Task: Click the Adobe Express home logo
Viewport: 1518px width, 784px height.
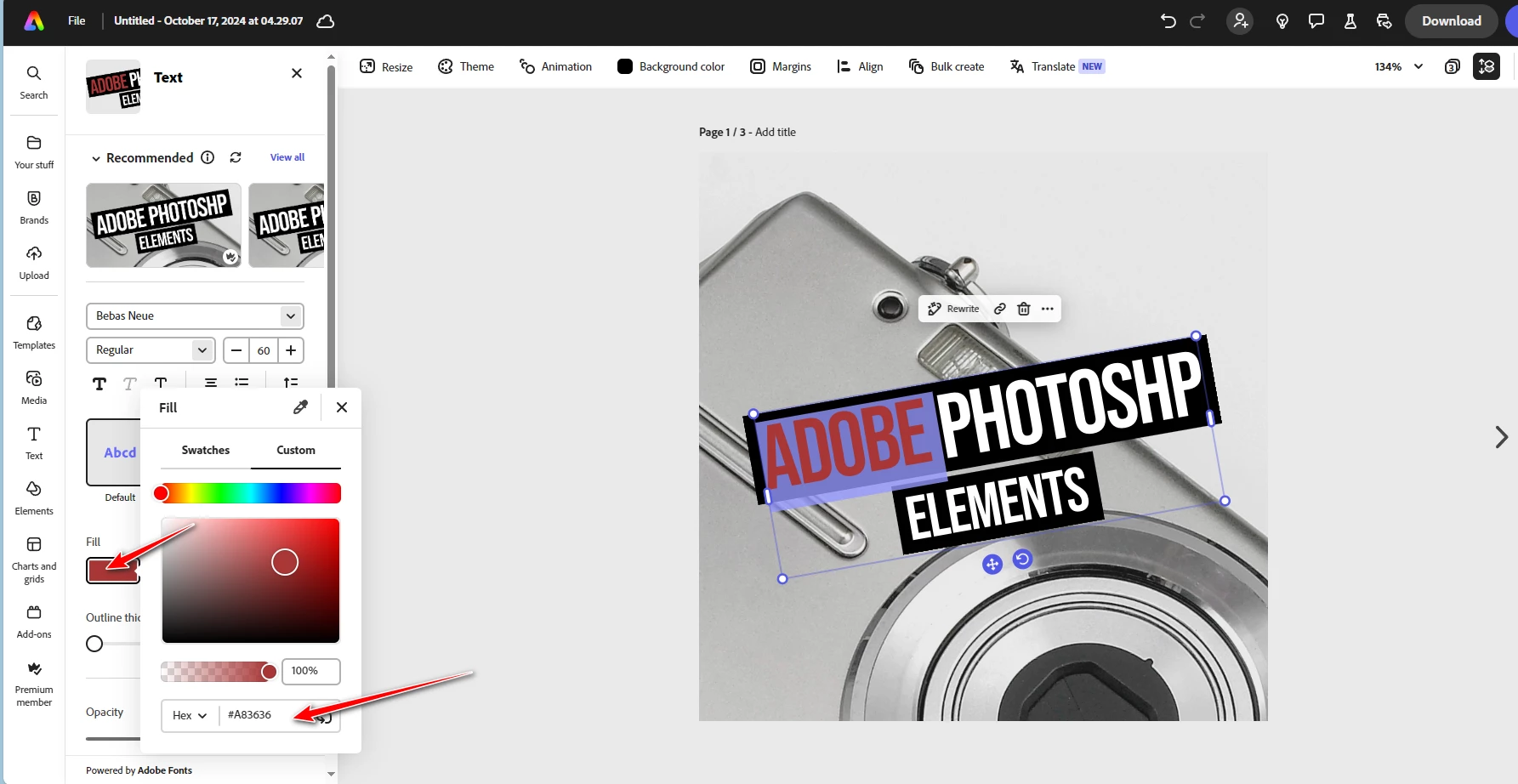Action: [x=34, y=21]
